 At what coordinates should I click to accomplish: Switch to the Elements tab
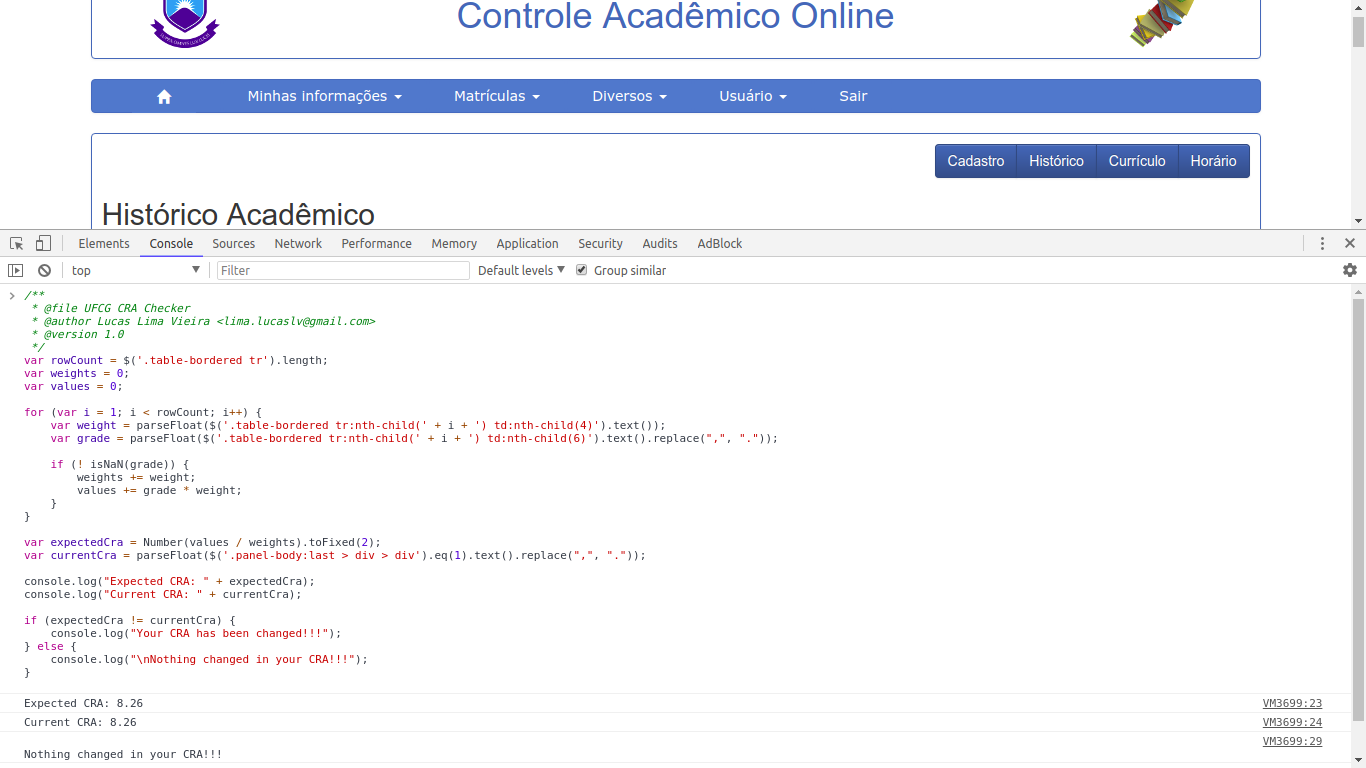click(x=104, y=243)
